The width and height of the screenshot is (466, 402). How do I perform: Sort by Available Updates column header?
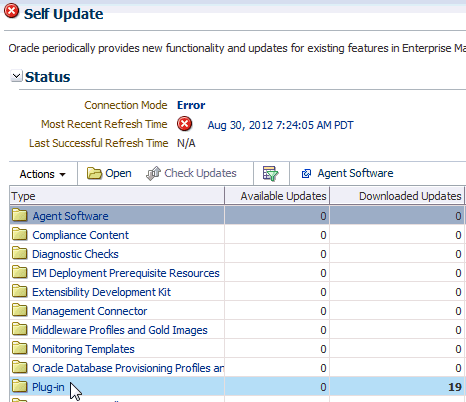pyautogui.click(x=277, y=196)
